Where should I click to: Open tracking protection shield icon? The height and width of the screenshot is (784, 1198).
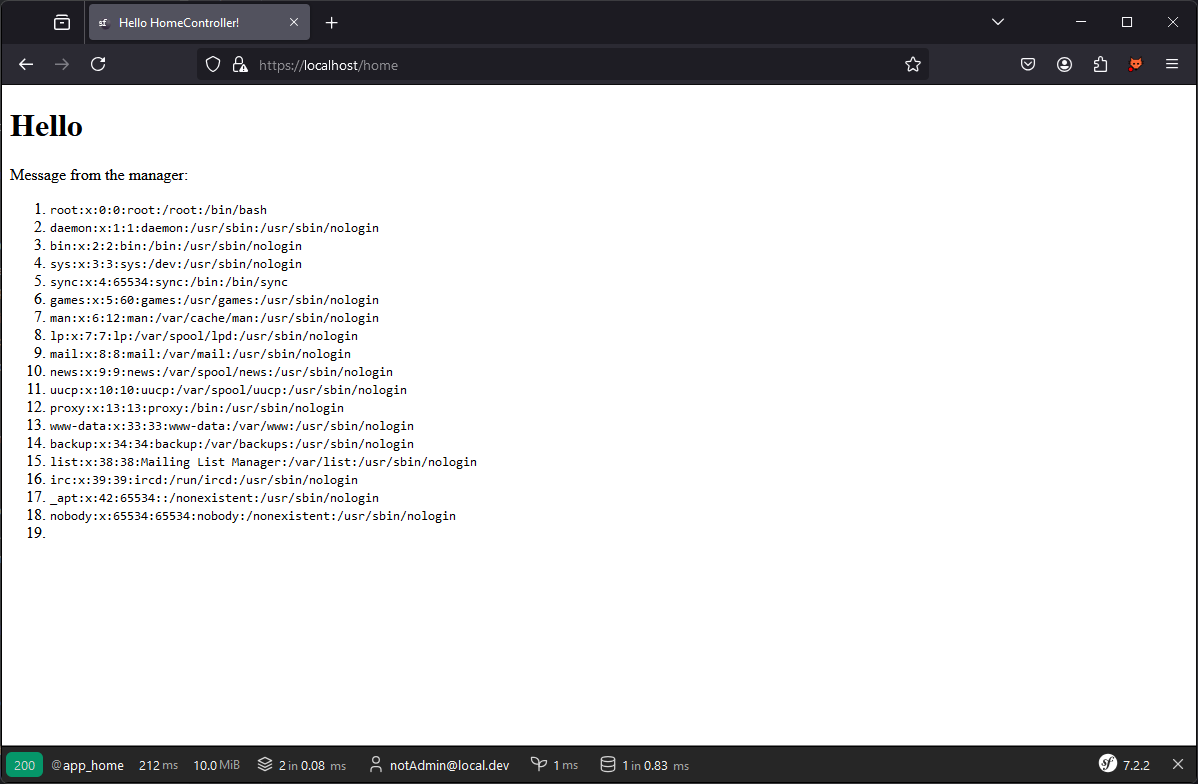click(x=212, y=64)
